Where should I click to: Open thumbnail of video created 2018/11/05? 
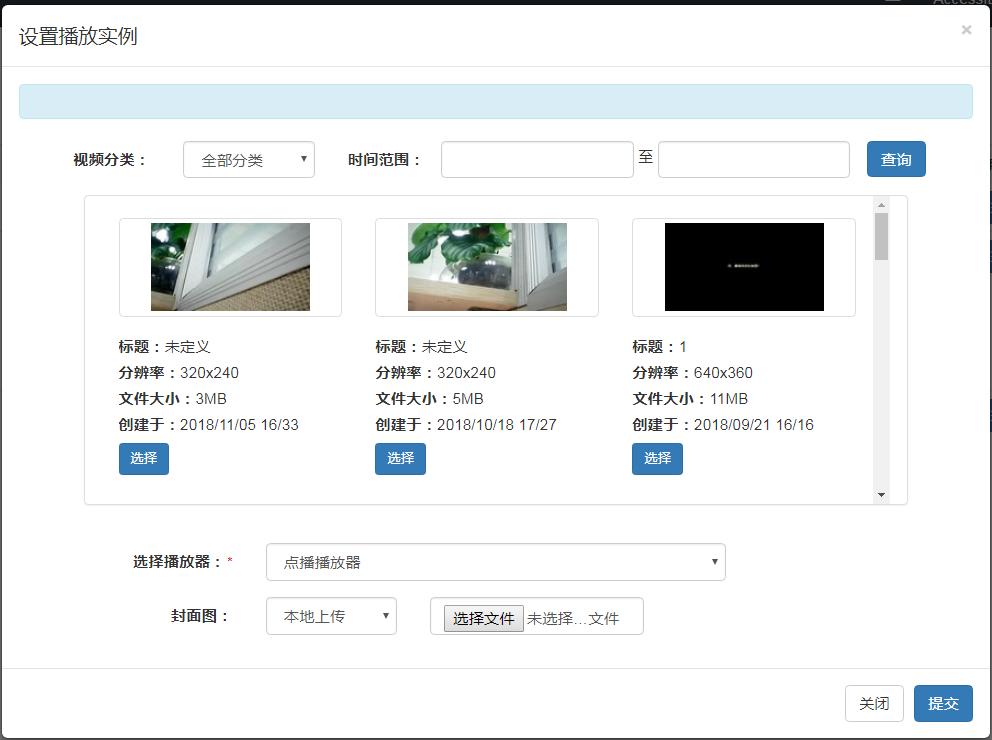[230, 267]
